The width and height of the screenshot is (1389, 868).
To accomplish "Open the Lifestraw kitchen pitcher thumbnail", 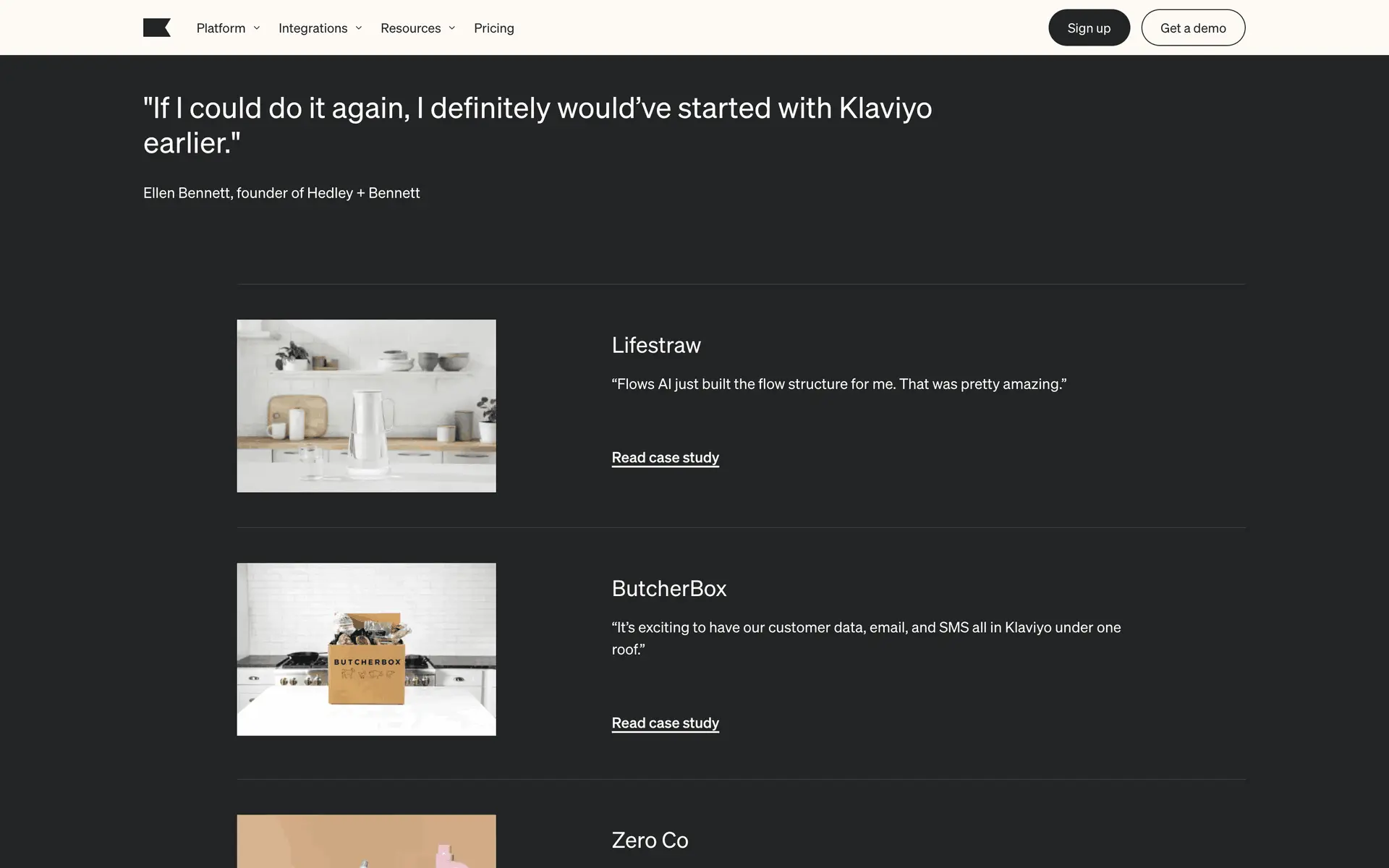I will point(366,406).
